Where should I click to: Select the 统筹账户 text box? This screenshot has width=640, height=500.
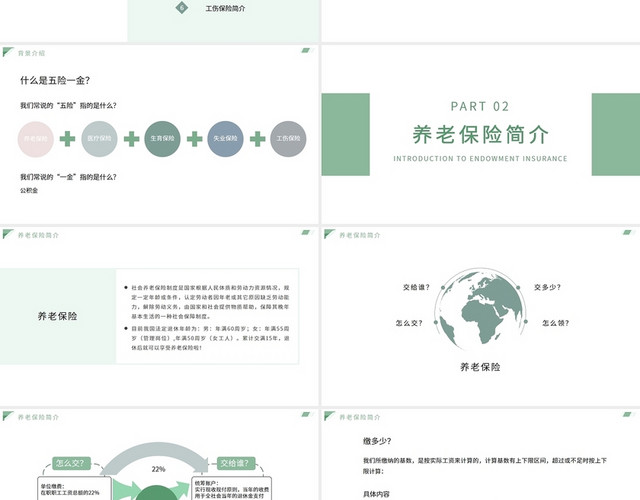click(x=231, y=488)
